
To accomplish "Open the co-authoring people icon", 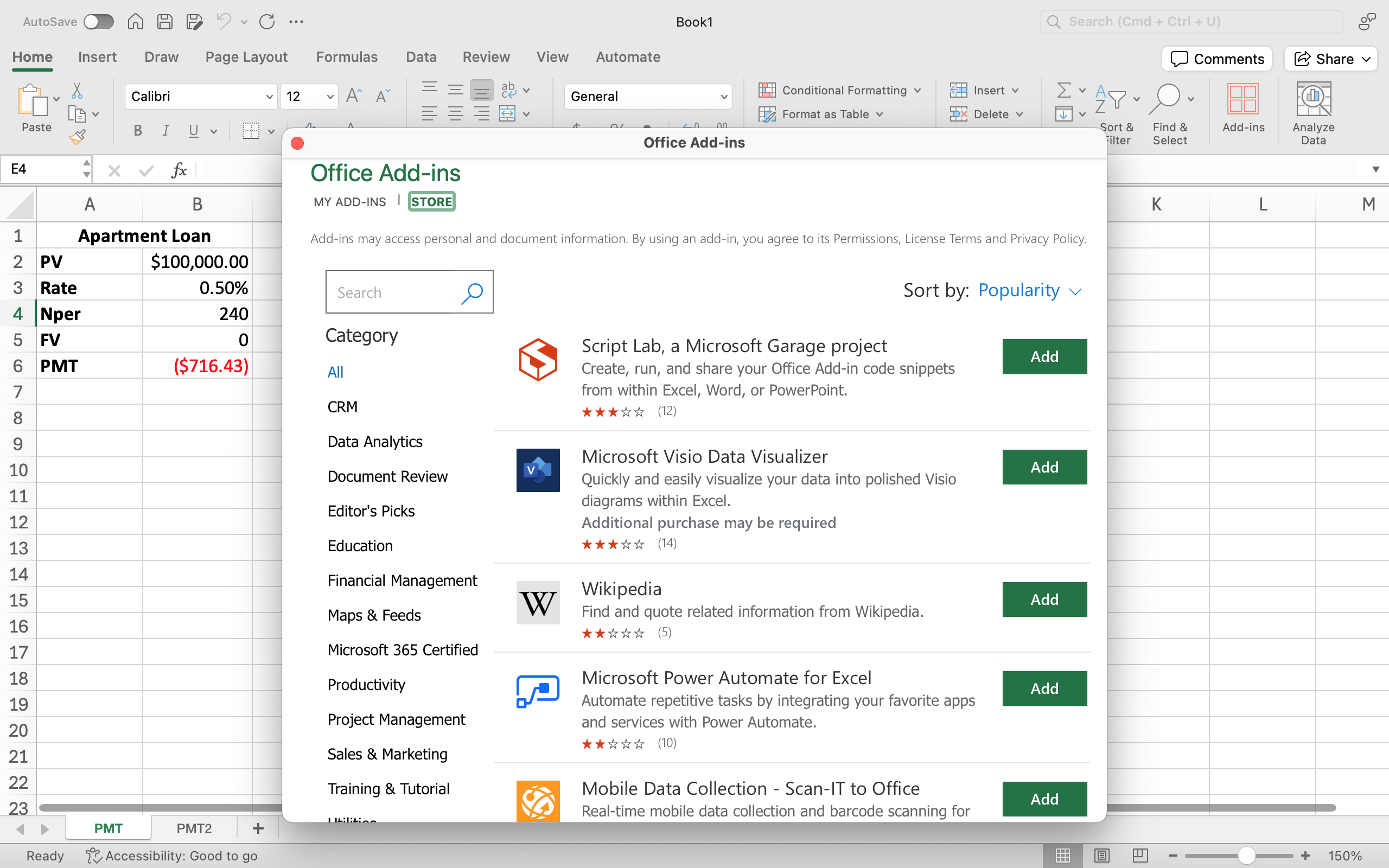I will (x=1367, y=22).
